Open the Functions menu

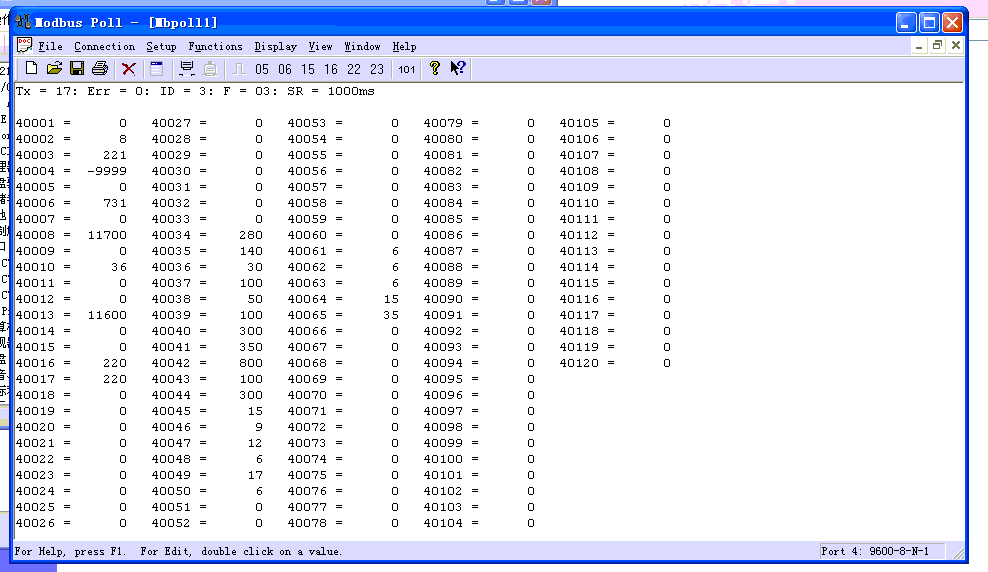[215, 46]
